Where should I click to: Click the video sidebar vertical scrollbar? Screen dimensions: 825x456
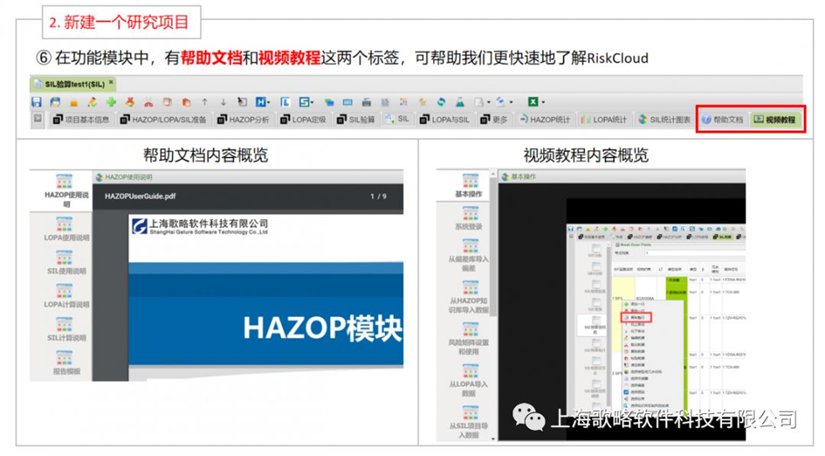click(493, 305)
